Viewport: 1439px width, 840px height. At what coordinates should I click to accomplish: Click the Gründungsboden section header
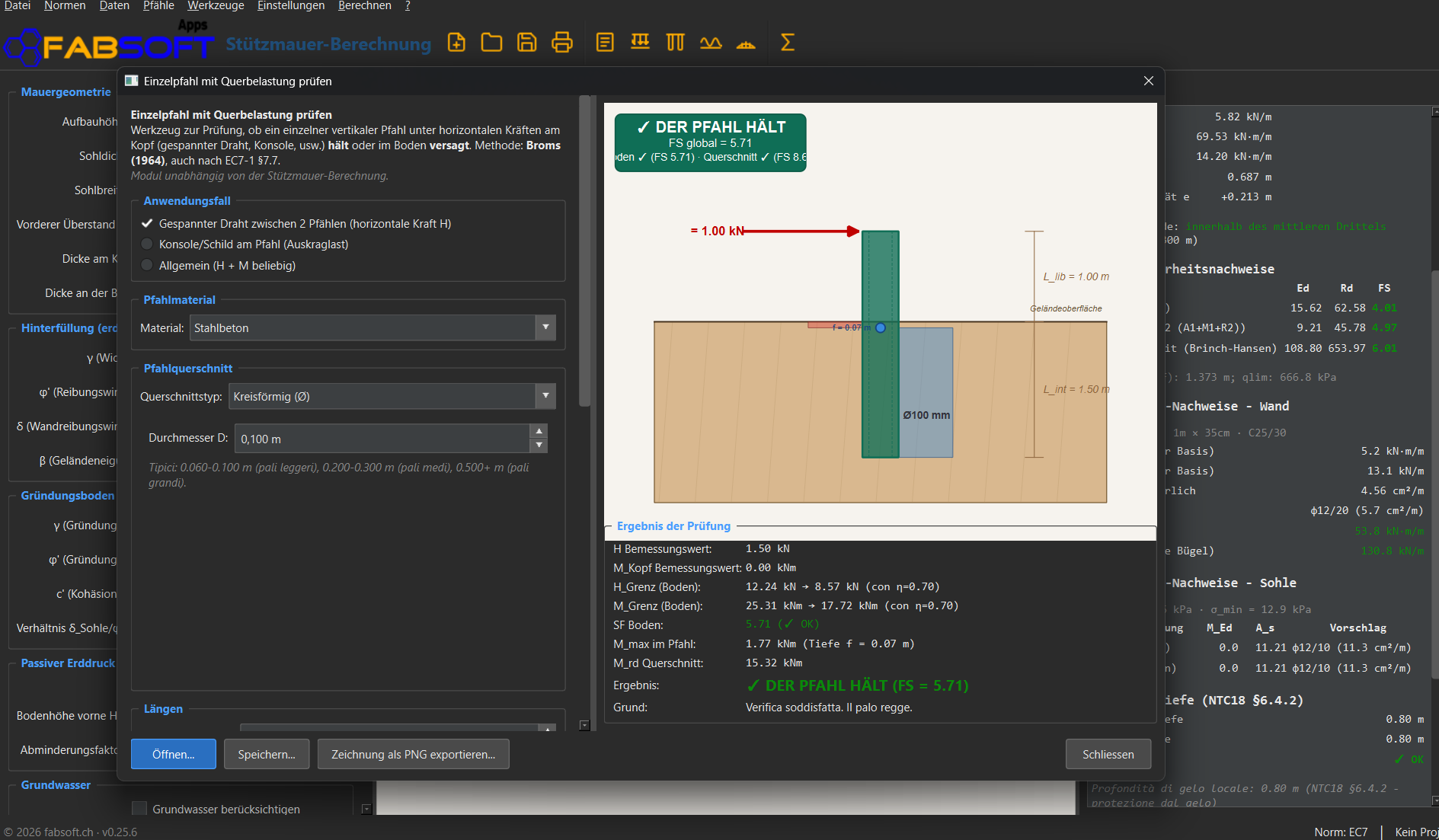(68, 495)
